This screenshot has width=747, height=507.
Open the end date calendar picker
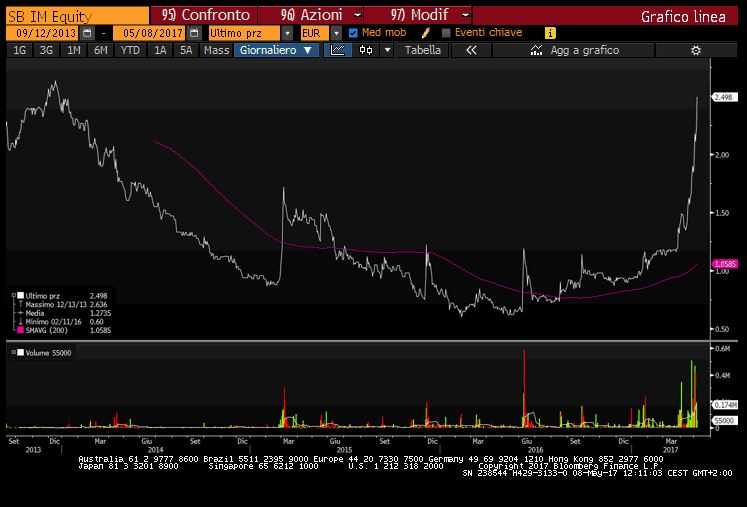(195, 33)
